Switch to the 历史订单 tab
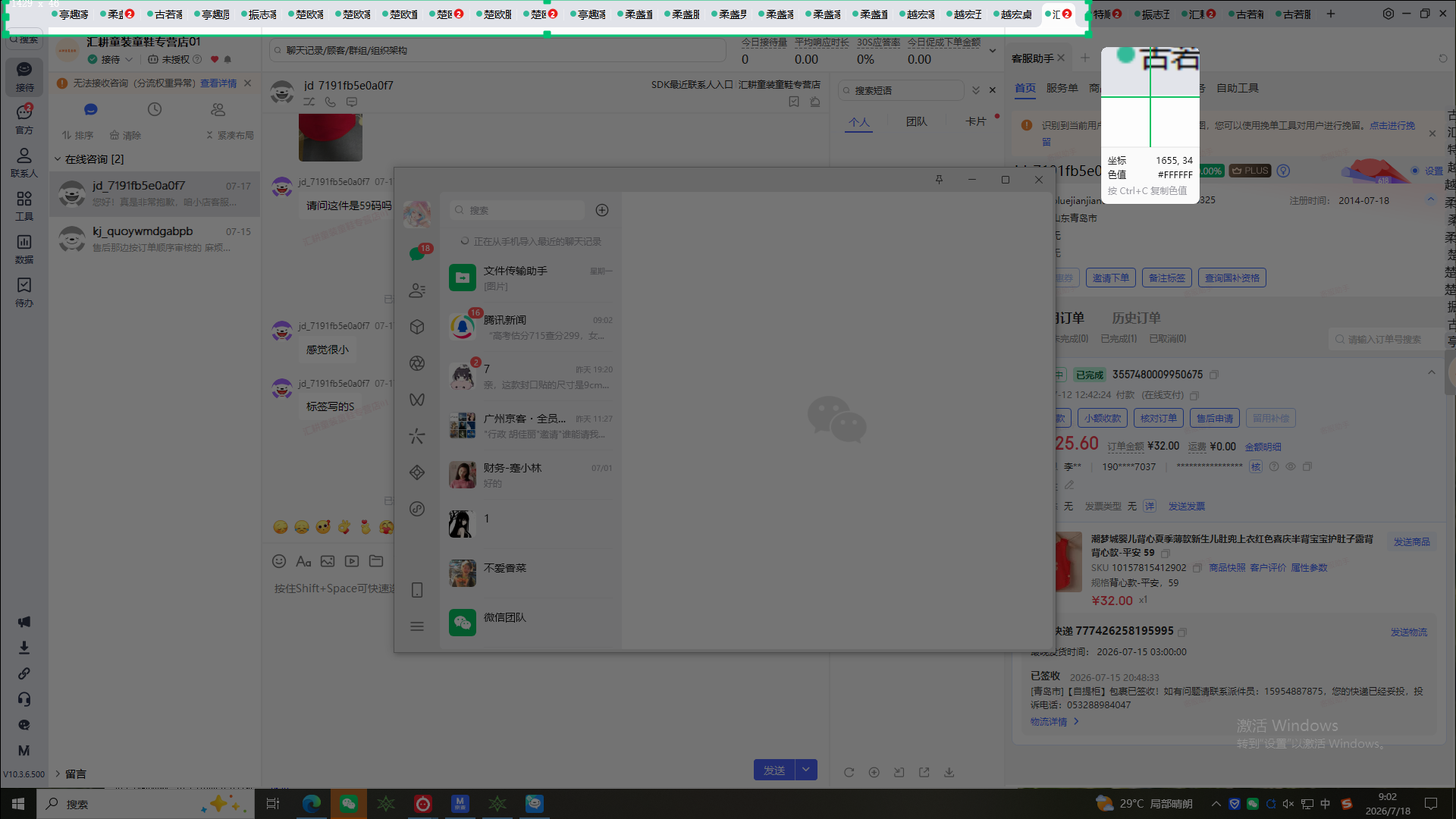 point(1136,318)
